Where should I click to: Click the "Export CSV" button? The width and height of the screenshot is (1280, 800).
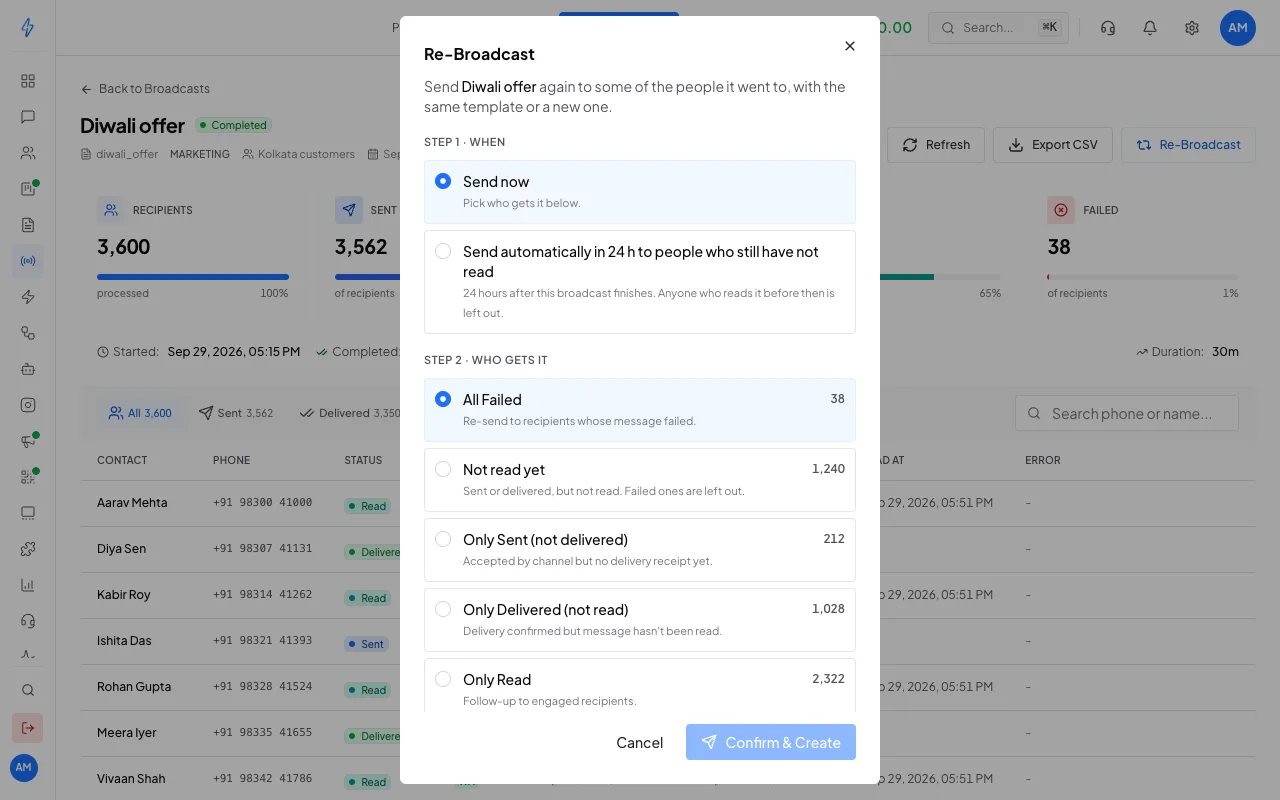click(1053, 145)
